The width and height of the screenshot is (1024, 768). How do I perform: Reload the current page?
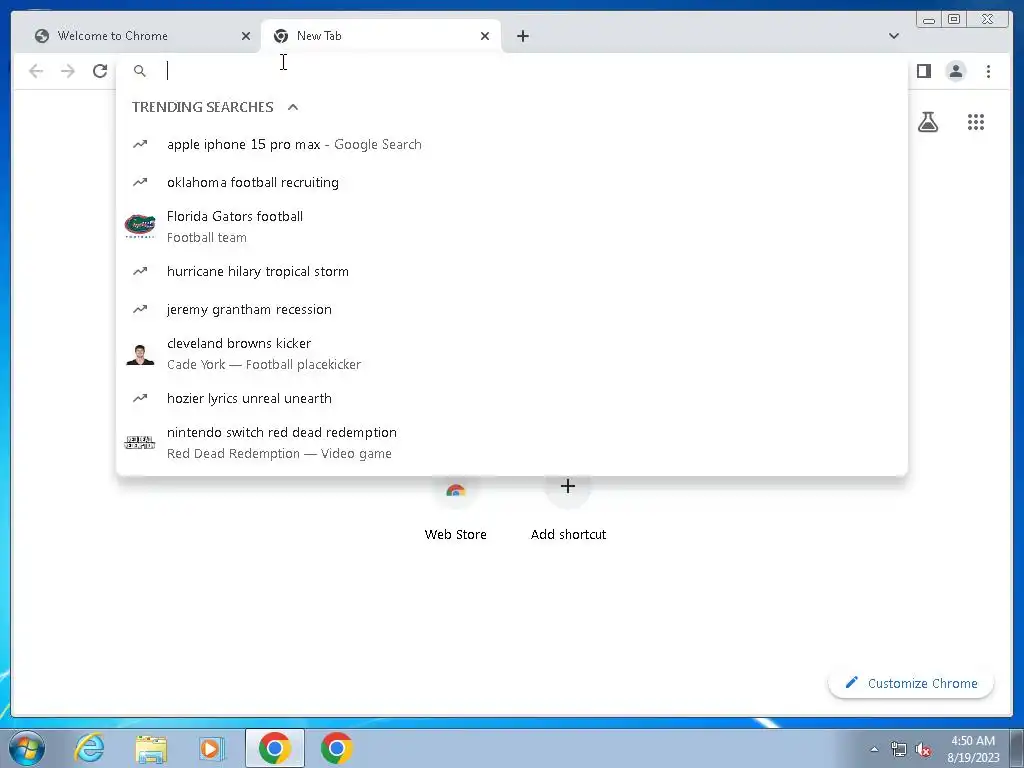coord(100,71)
